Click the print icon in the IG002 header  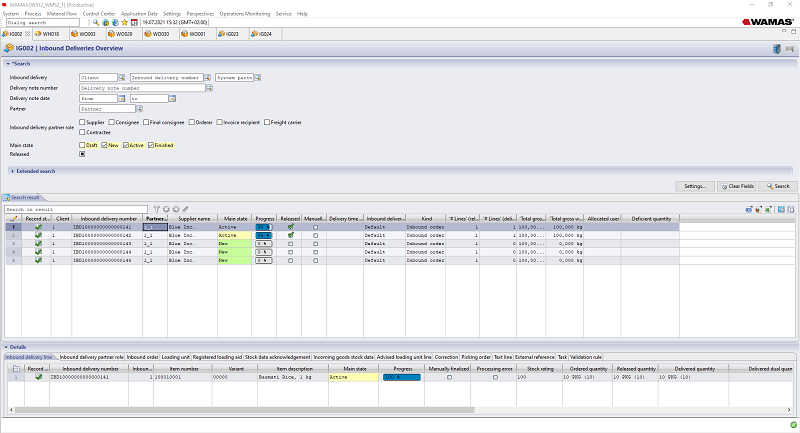click(x=790, y=49)
